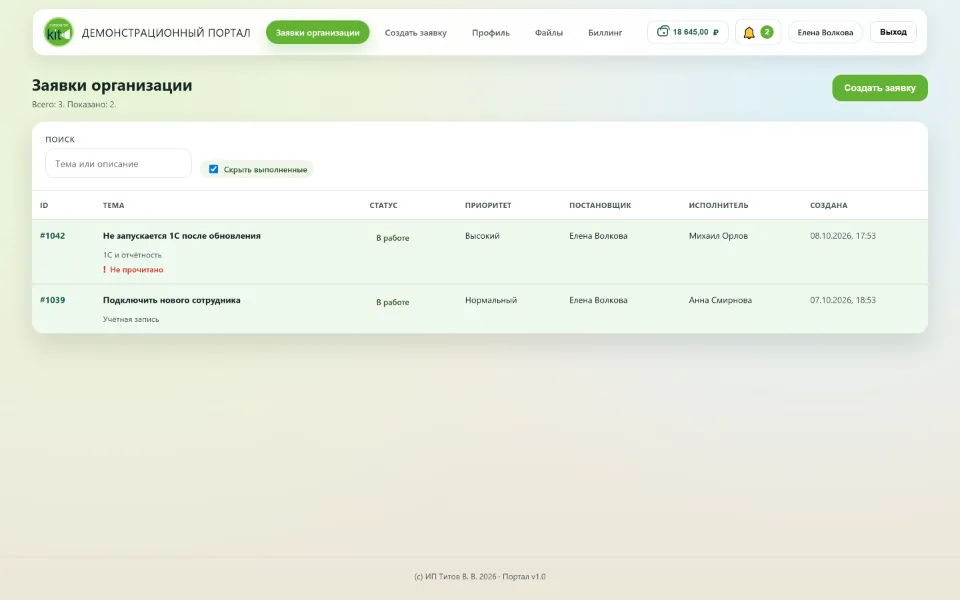Click the СОЗДАНА column header
This screenshot has width=960, height=600.
(828, 205)
